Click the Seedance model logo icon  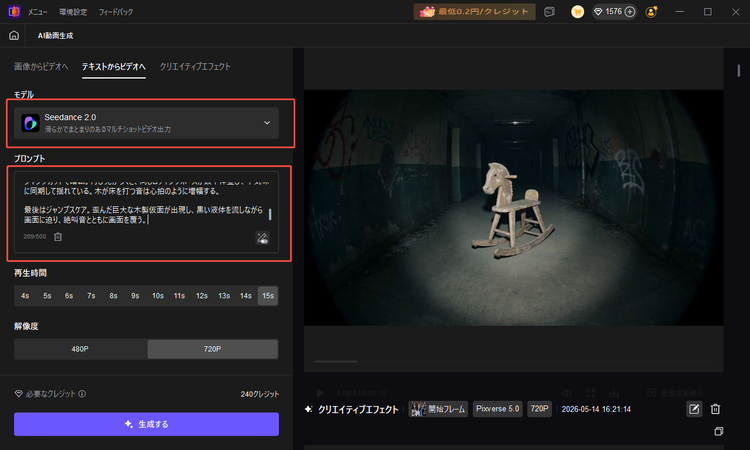pyautogui.click(x=30, y=123)
